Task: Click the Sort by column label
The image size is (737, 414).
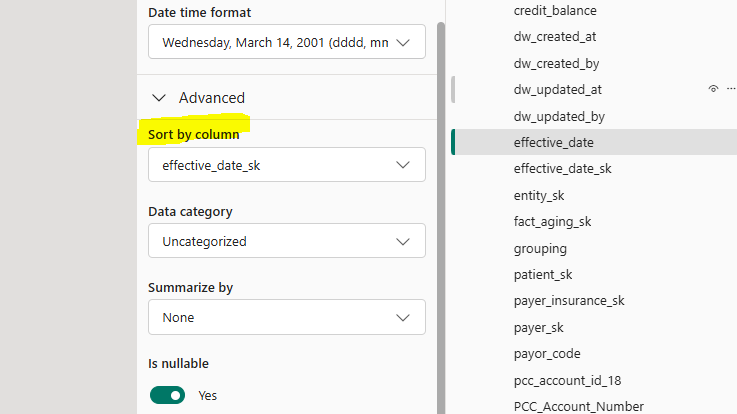Action: coord(194,134)
